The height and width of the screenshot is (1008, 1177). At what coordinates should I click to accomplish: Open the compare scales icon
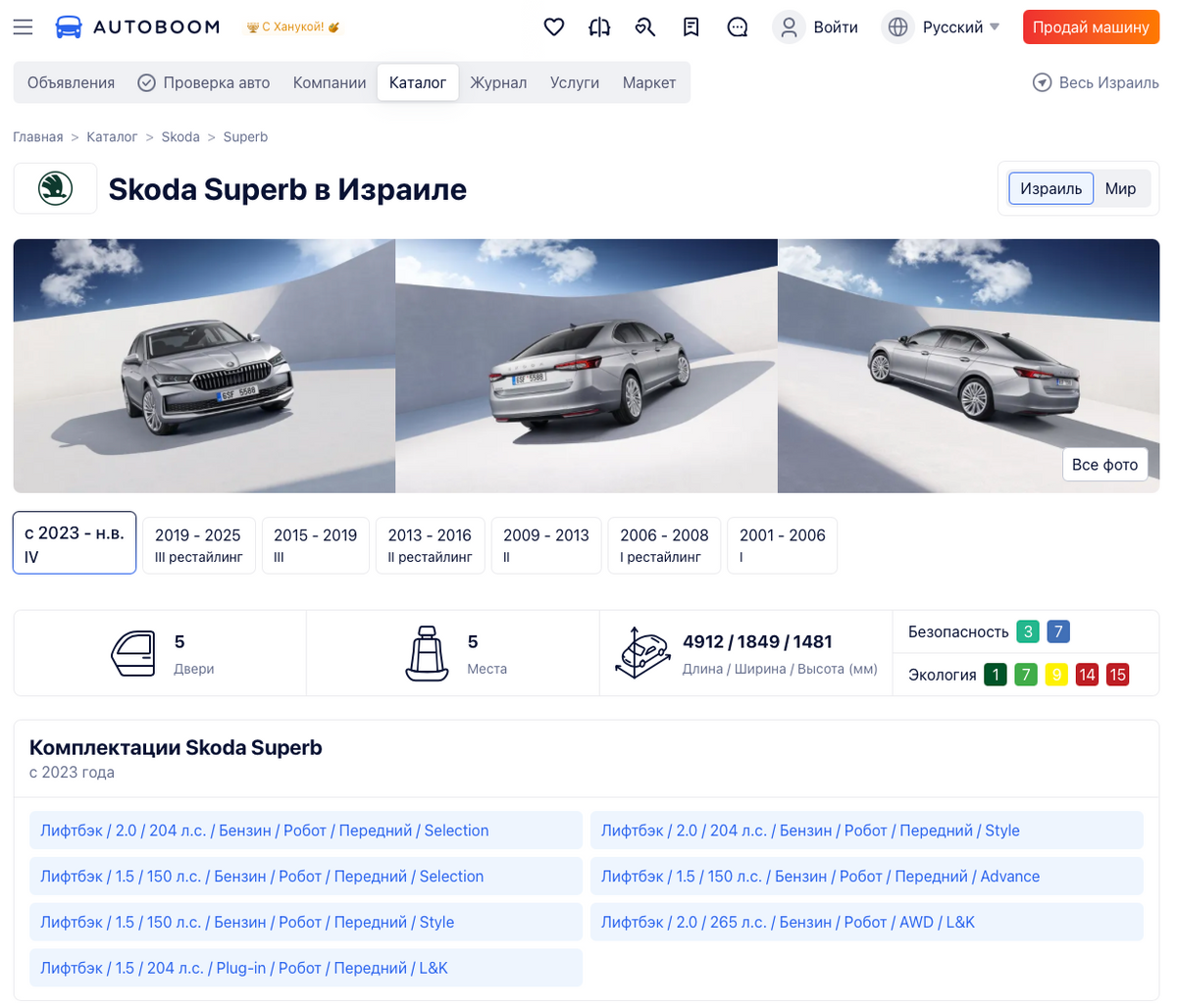click(599, 27)
